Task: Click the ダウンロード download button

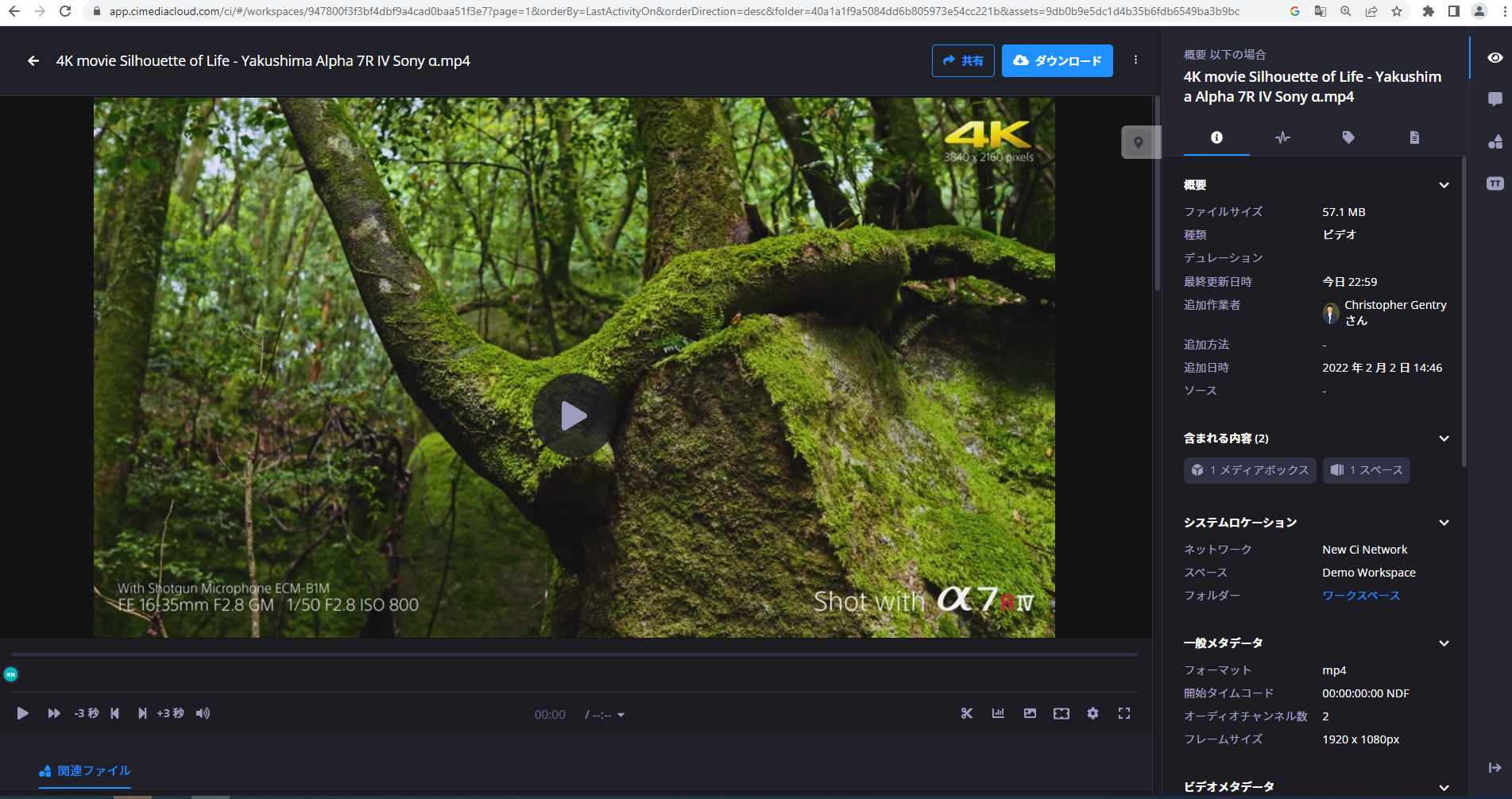Action: pyautogui.click(x=1058, y=61)
